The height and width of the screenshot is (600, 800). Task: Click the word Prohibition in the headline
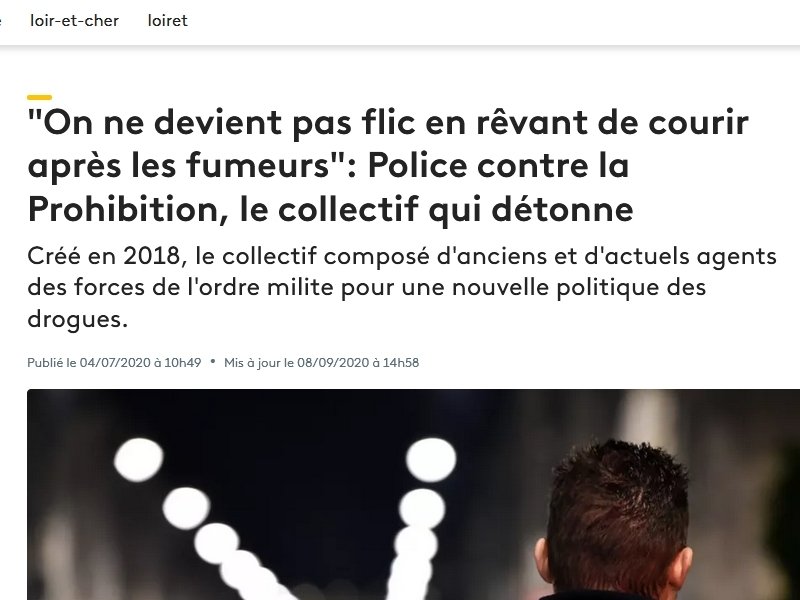coord(123,209)
